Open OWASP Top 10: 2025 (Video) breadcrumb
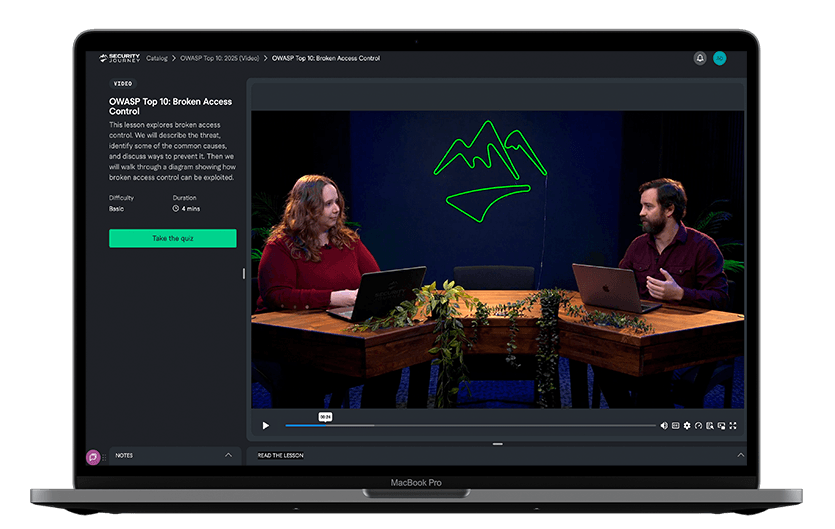 click(x=219, y=59)
